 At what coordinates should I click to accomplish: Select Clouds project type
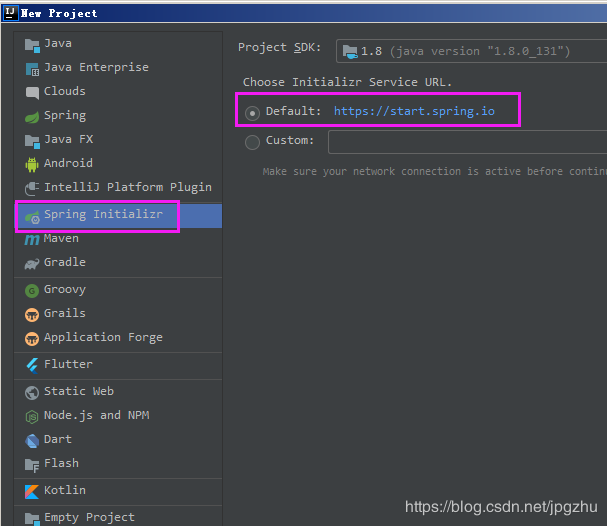pos(118,91)
